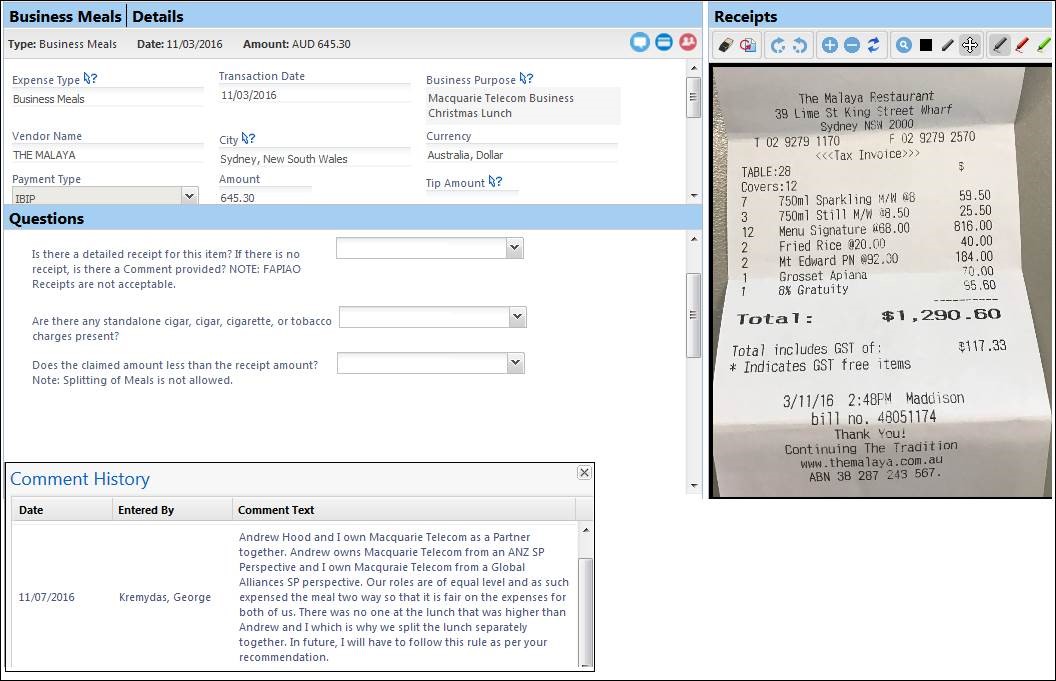The width and height of the screenshot is (1056, 681).
Task: Expand the detailed receipt question dropdown
Action: (x=514, y=248)
